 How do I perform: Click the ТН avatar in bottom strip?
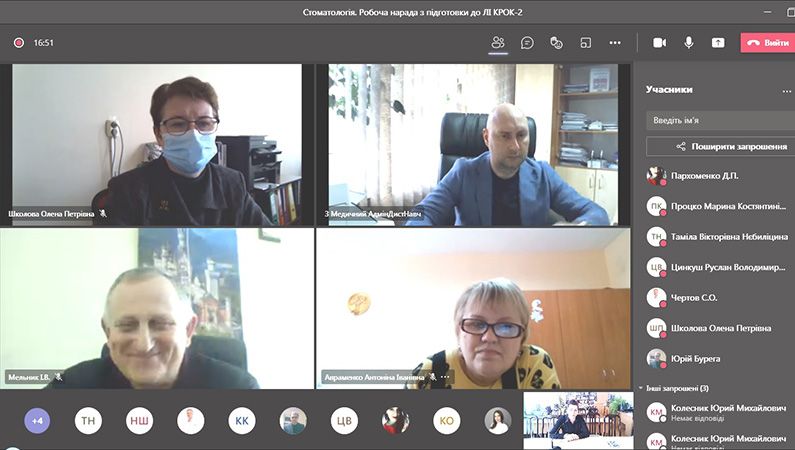(88, 421)
